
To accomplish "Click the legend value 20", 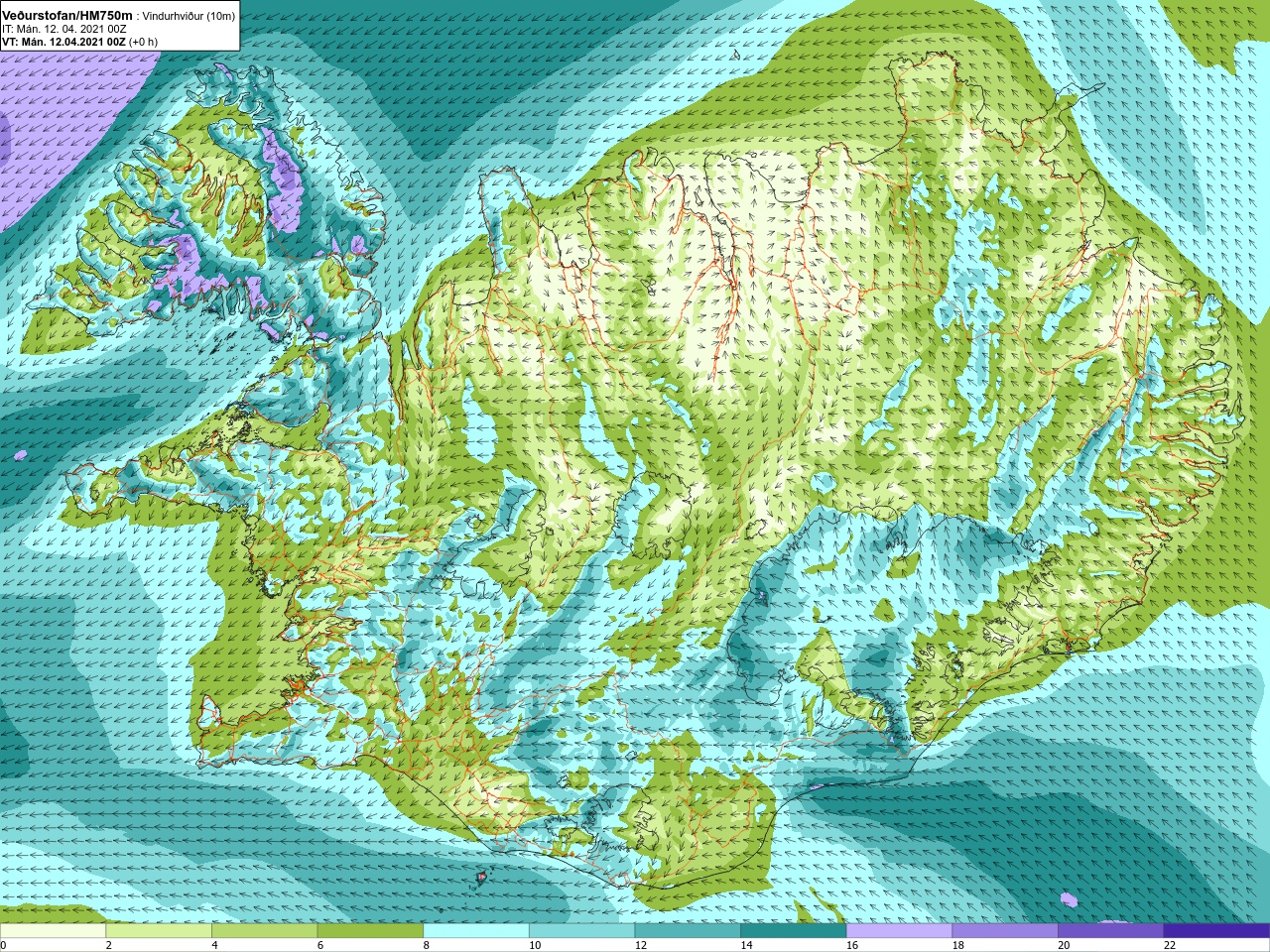I will 1064,945.
